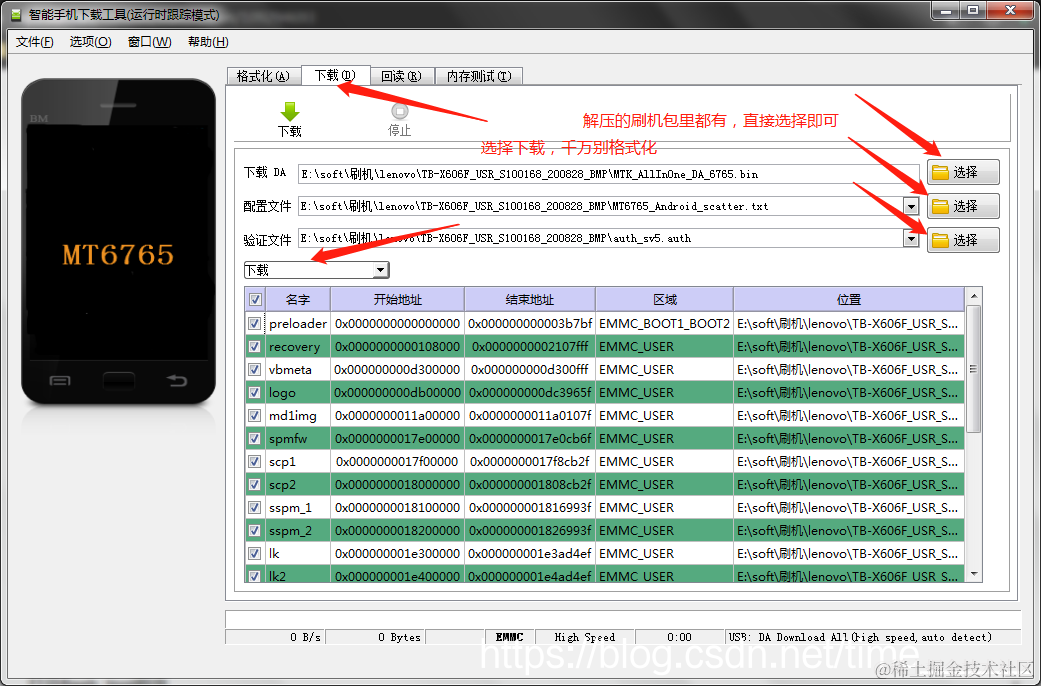1041x686 pixels.
Task: Uncheck the scp1 partition checkbox
Action: tap(254, 462)
